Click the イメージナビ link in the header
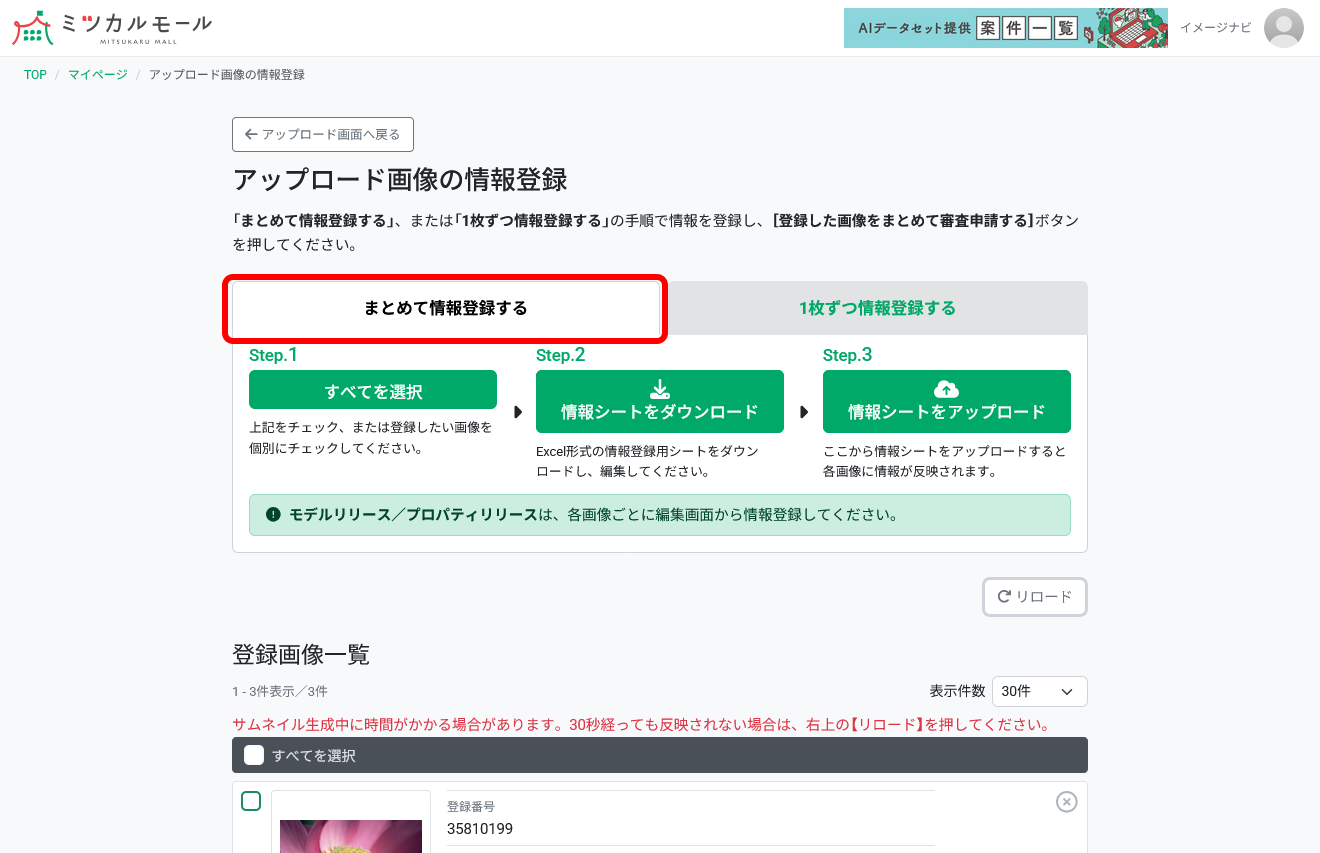1320x853 pixels. pyautogui.click(x=1214, y=28)
